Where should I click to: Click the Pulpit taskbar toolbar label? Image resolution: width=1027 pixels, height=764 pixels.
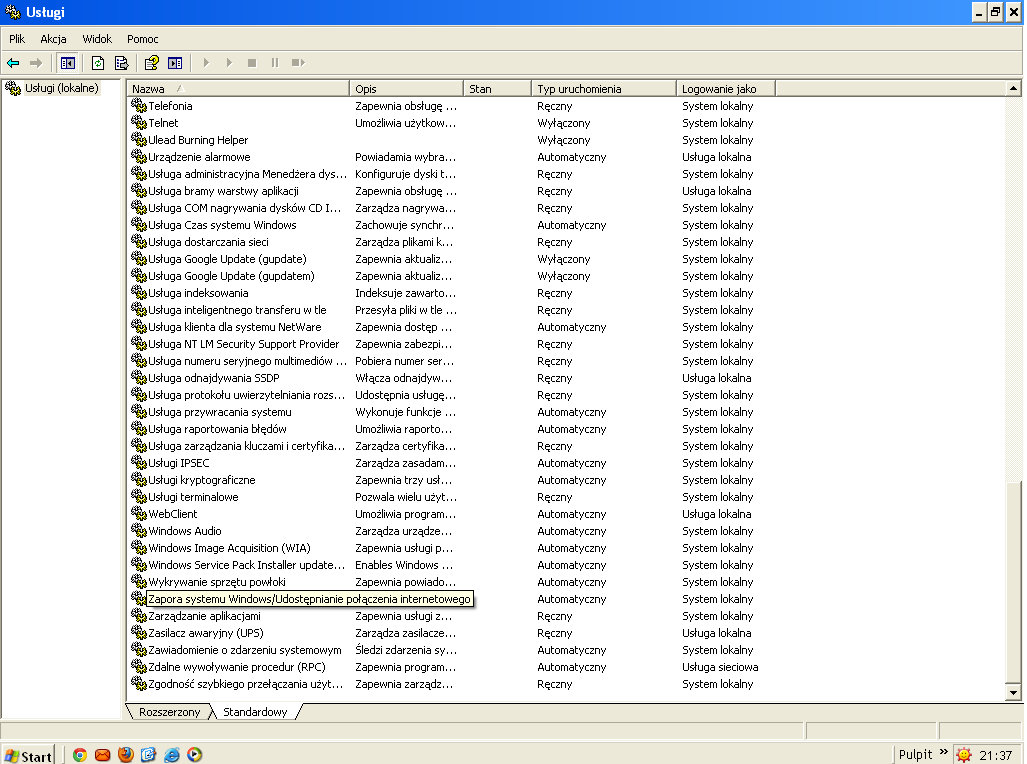pos(915,755)
